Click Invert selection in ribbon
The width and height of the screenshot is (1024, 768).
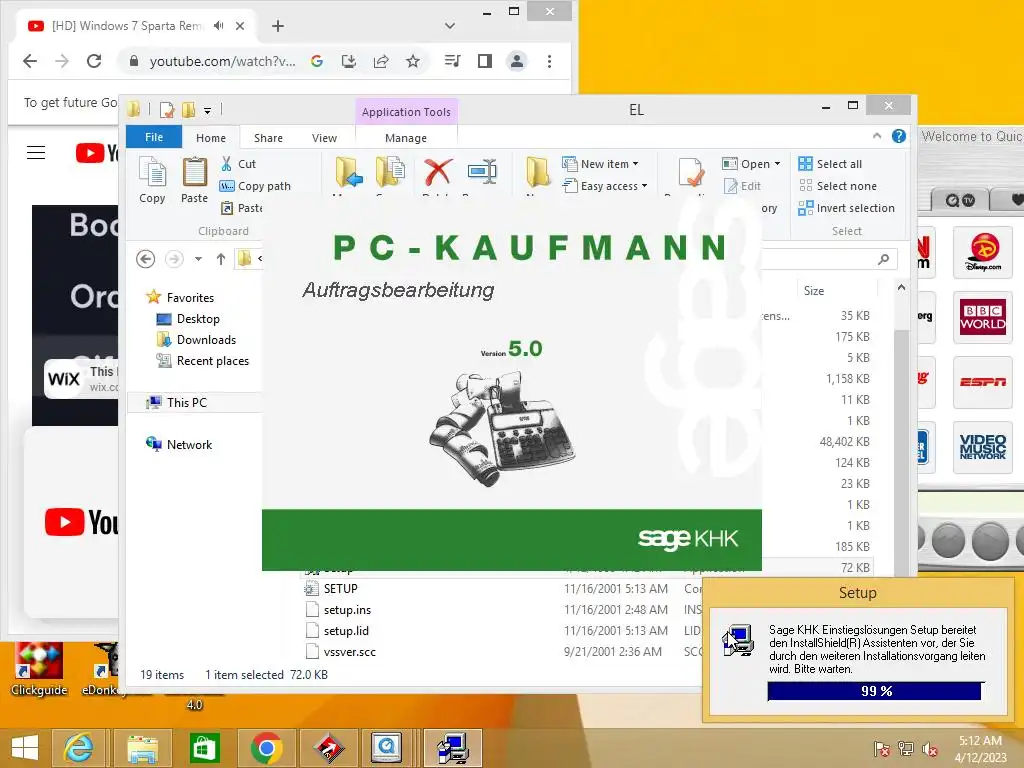846,208
